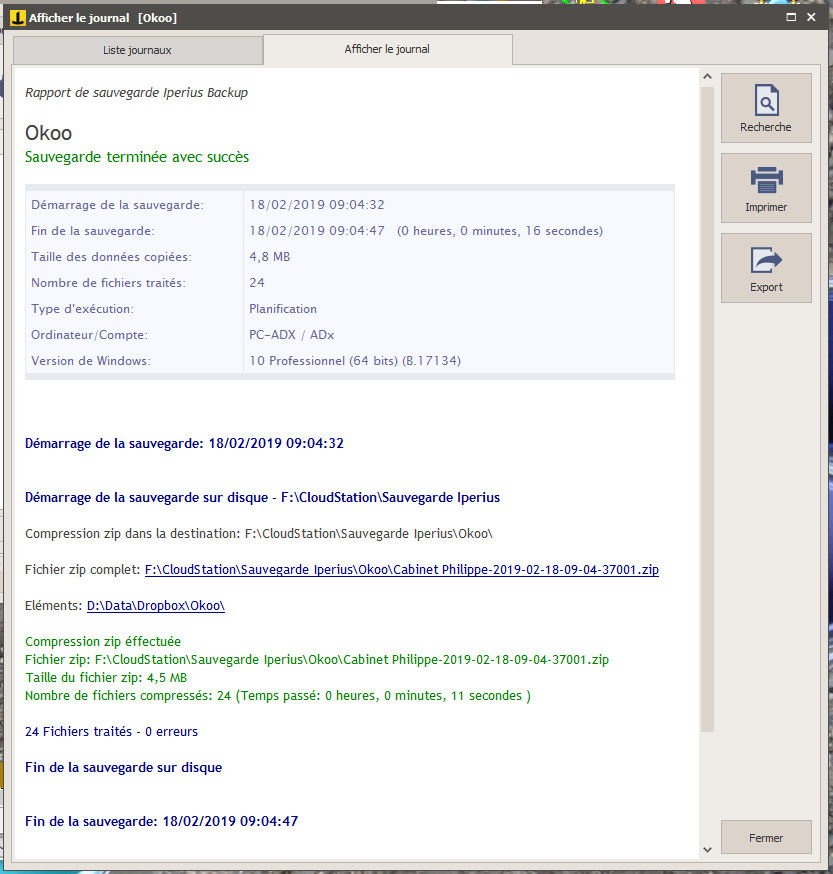Open the D:\Data\Dropbox\Okoo\ link
This screenshot has width=833, height=874.
click(x=155, y=605)
